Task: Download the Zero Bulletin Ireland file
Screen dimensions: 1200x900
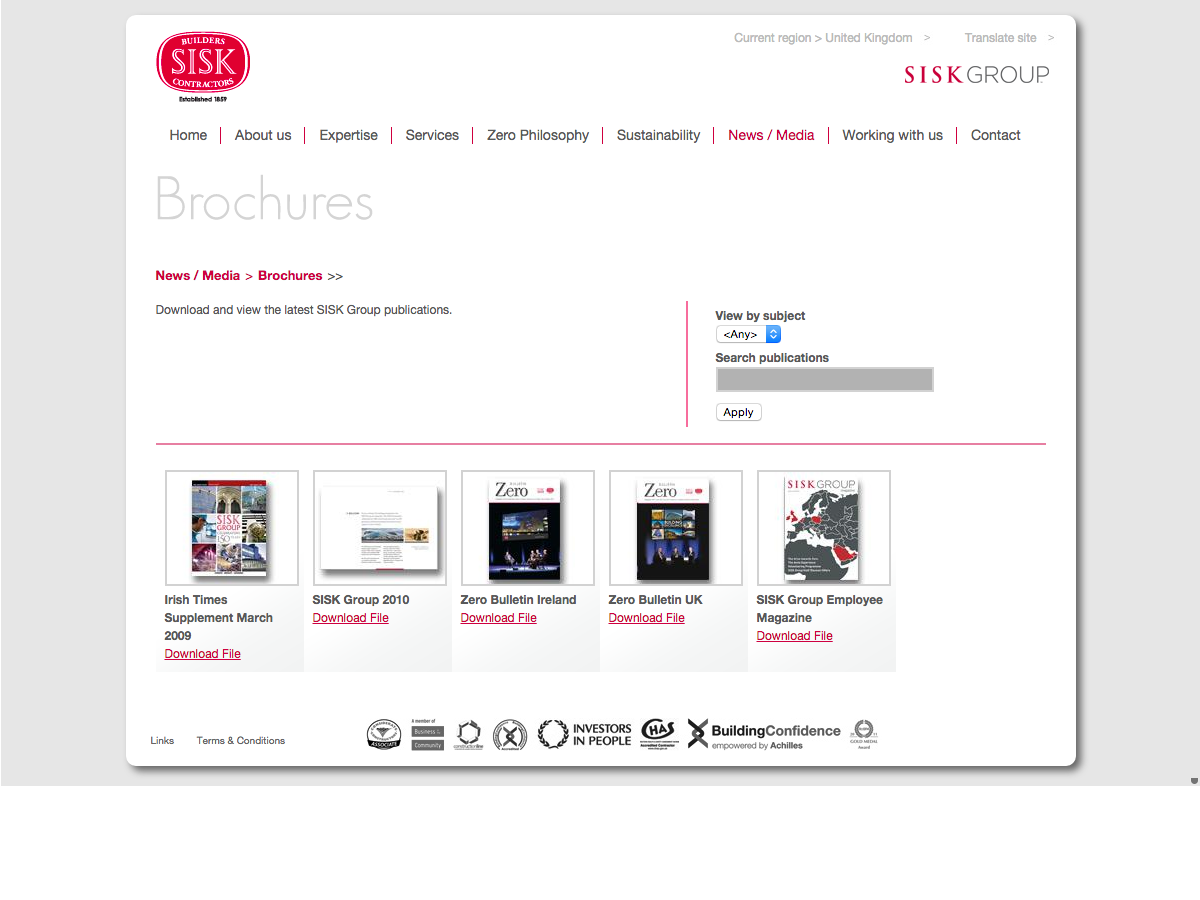Action: pyautogui.click(x=499, y=618)
